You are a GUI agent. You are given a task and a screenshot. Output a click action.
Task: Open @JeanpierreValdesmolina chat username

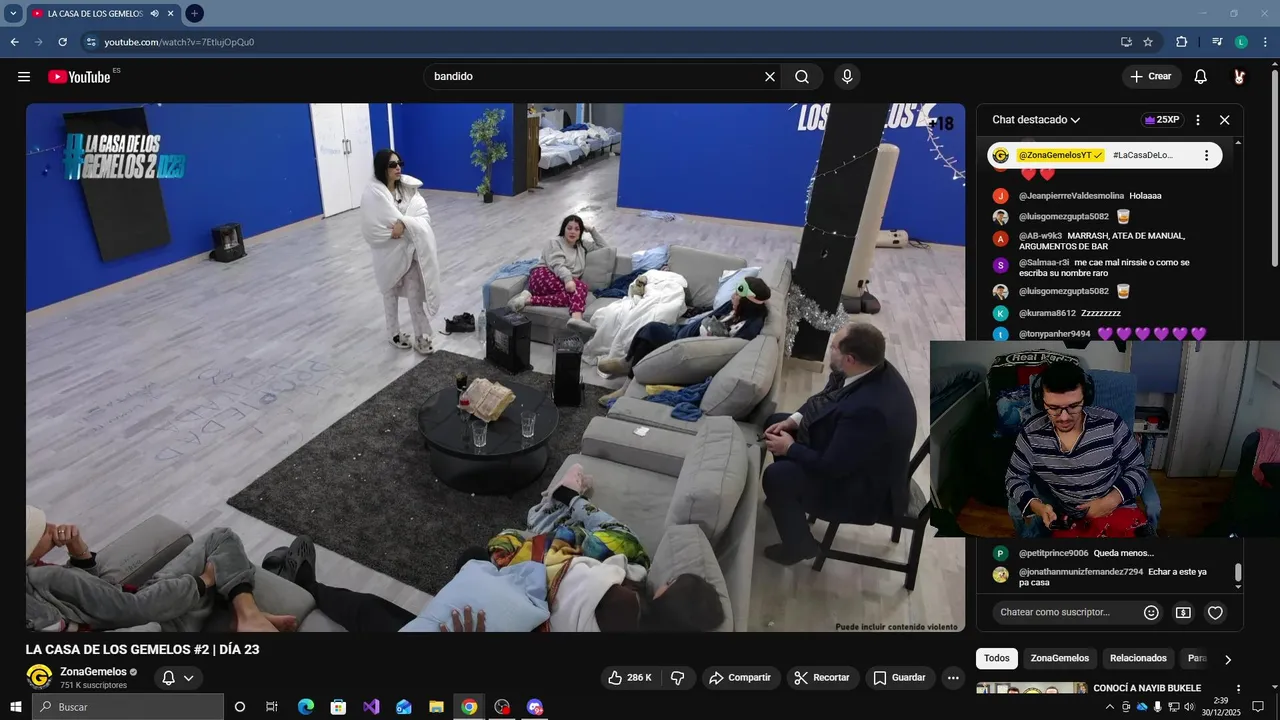click(x=1071, y=196)
